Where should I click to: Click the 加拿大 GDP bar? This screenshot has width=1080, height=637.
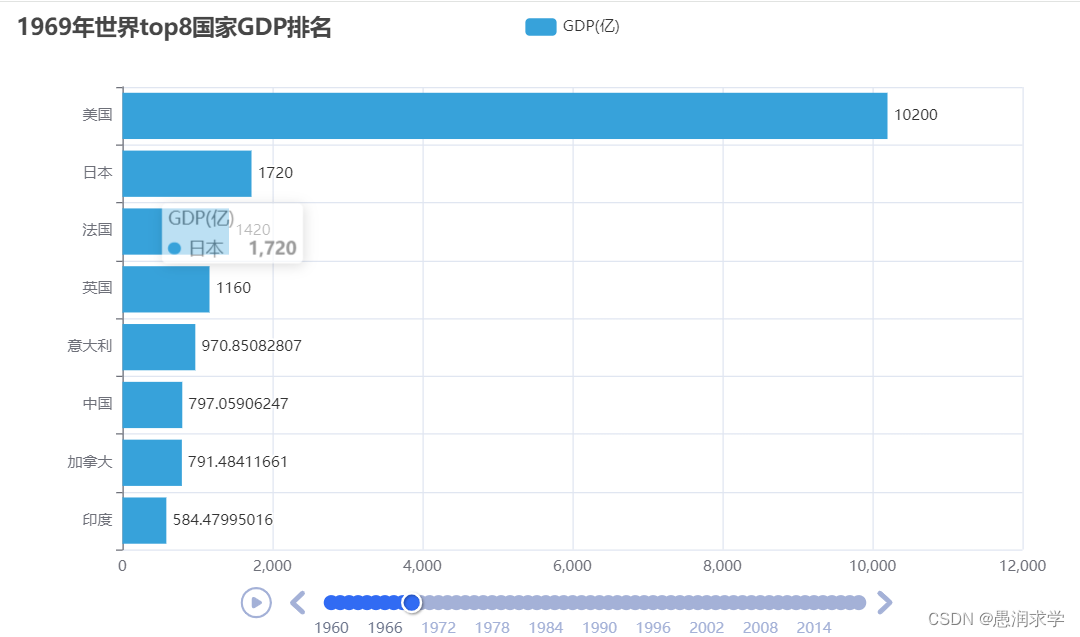tap(152, 463)
